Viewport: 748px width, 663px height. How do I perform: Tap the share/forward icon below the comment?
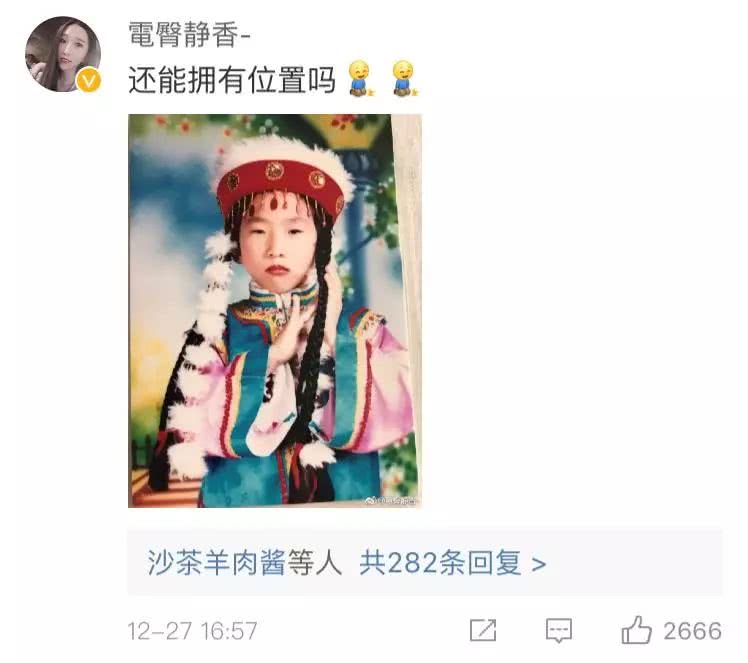pyautogui.click(x=482, y=631)
